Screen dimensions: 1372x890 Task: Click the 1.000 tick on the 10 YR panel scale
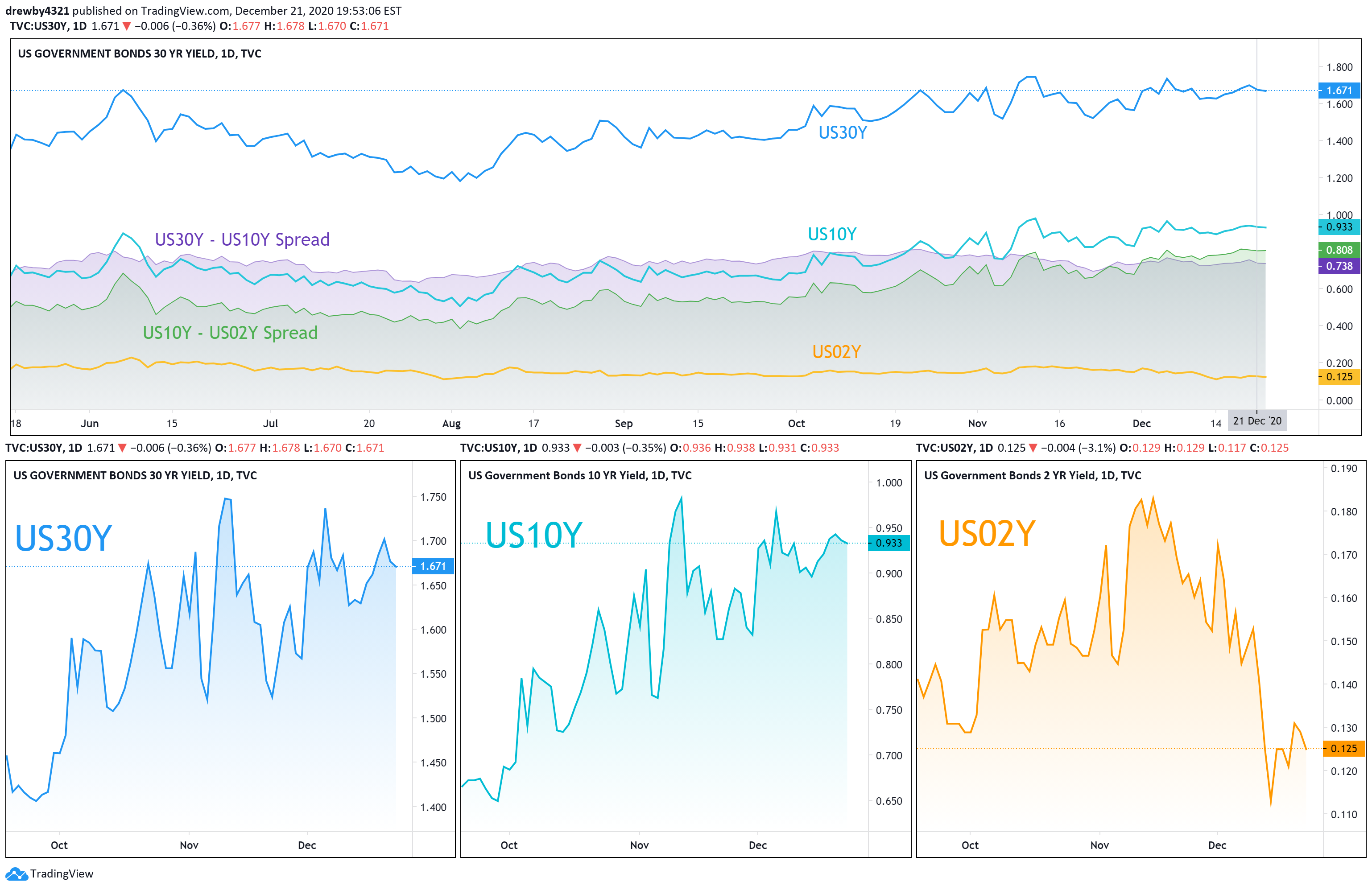(x=889, y=483)
